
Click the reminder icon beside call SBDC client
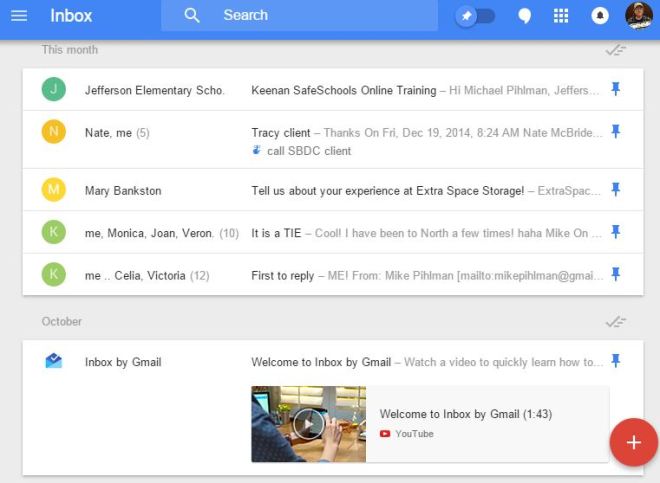click(256, 150)
